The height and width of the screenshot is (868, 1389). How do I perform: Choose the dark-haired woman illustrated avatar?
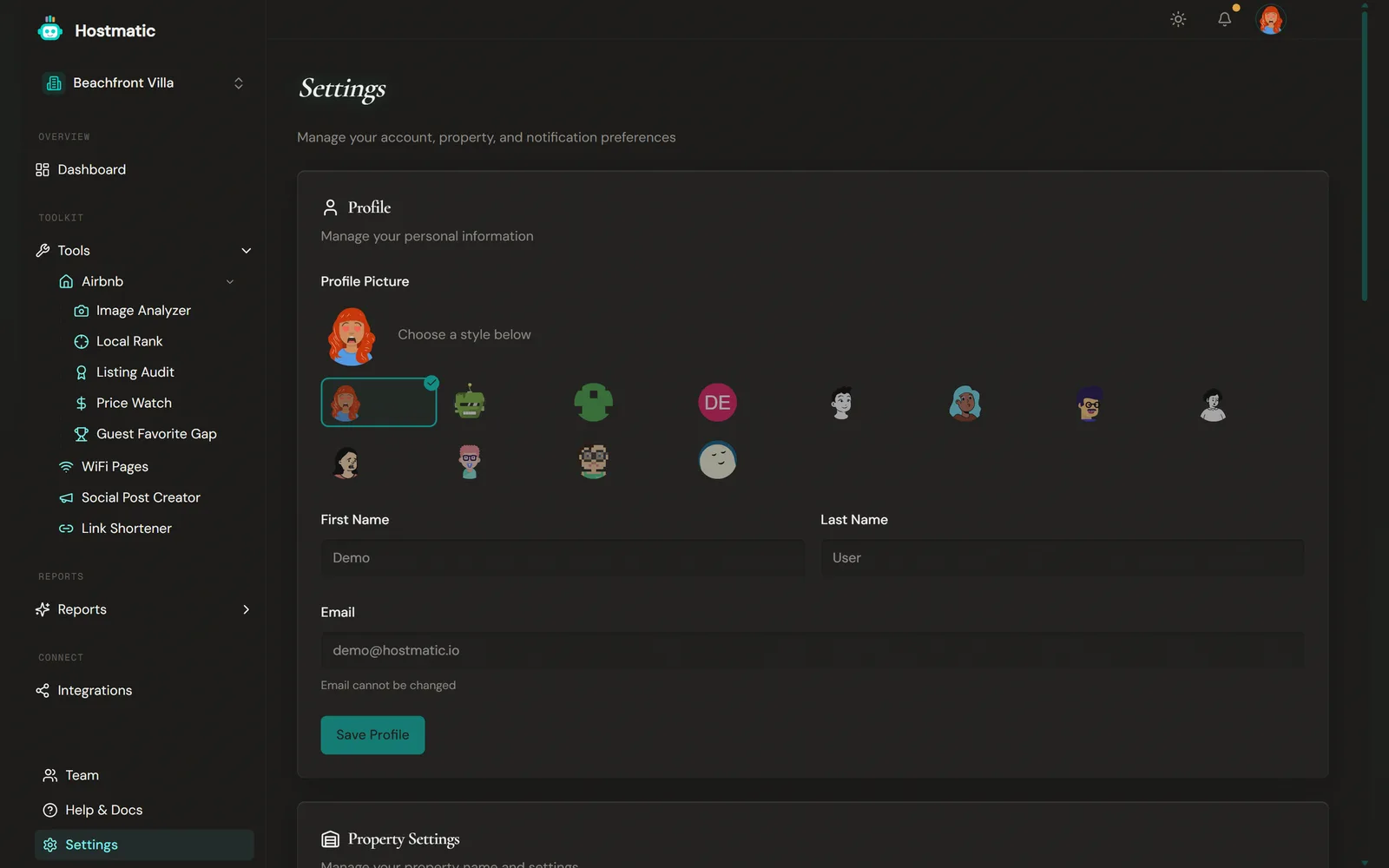pos(346,461)
